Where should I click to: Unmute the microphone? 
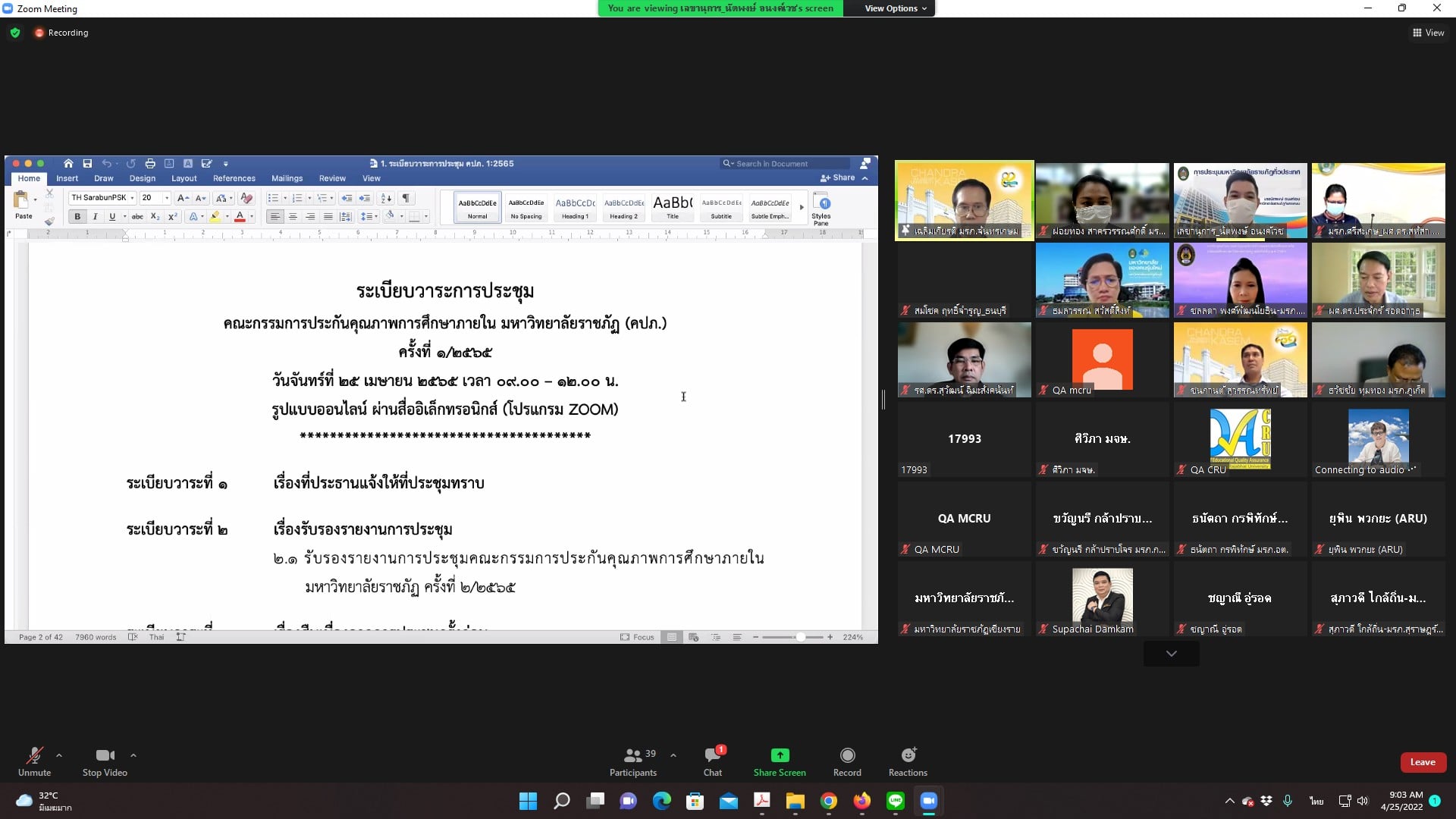tap(34, 755)
